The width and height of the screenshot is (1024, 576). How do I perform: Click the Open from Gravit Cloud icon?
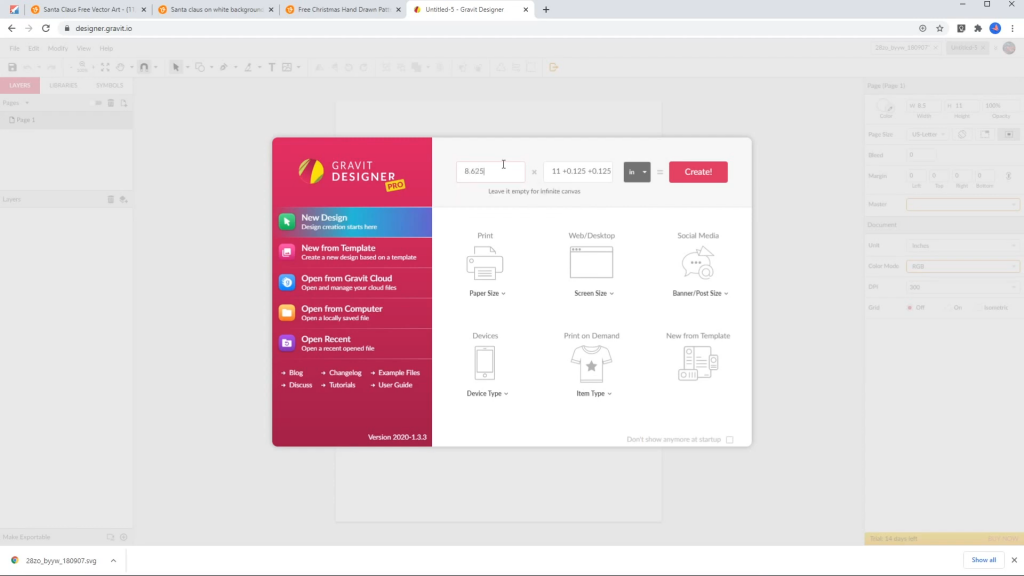point(287,282)
